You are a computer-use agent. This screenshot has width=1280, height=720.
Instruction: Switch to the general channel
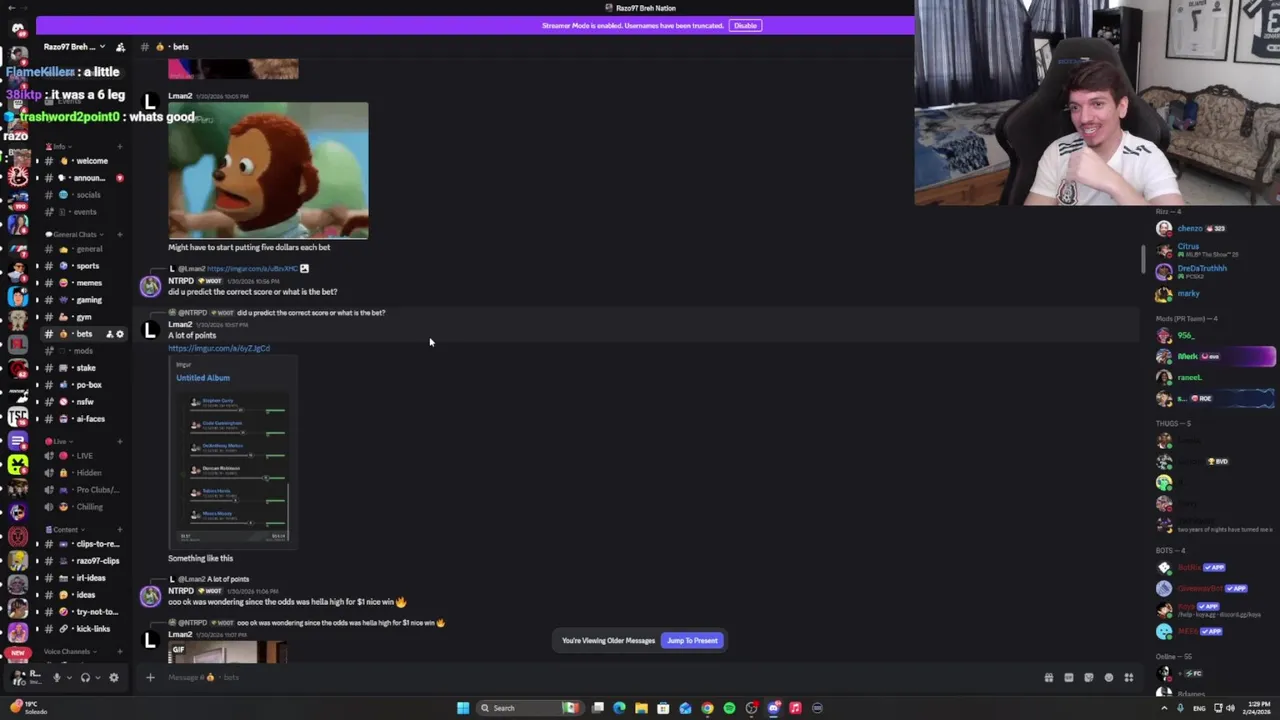85,249
